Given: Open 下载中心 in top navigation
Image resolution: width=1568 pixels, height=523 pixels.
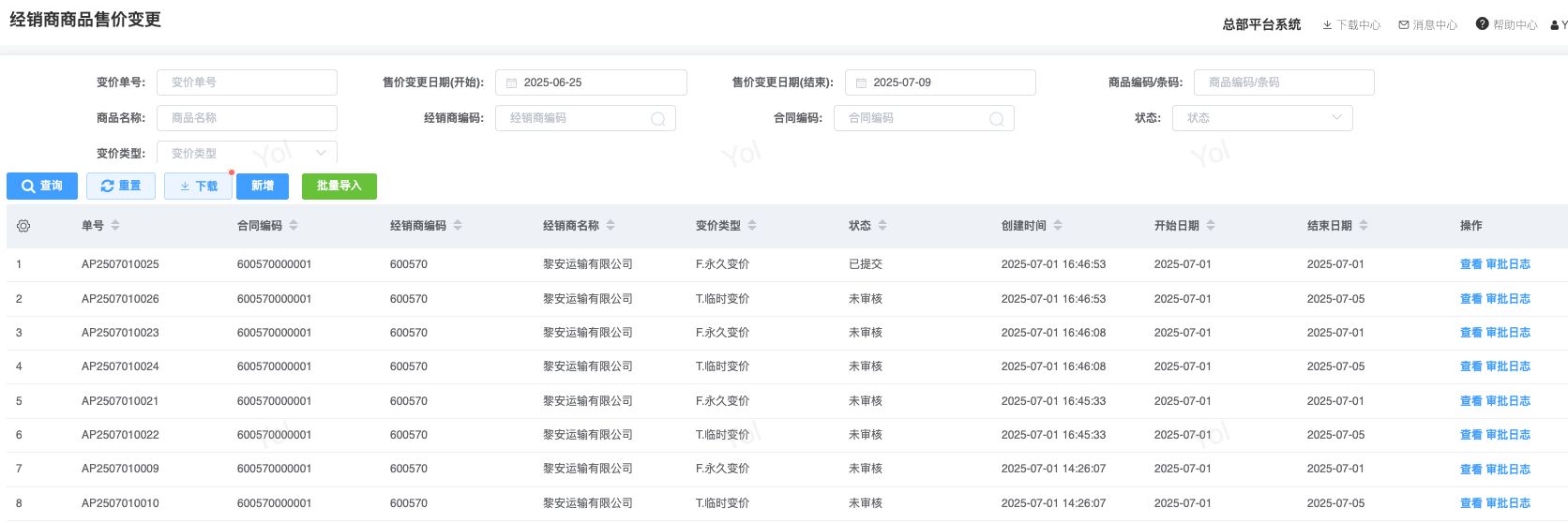Looking at the screenshot, I should click(1351, 25).
